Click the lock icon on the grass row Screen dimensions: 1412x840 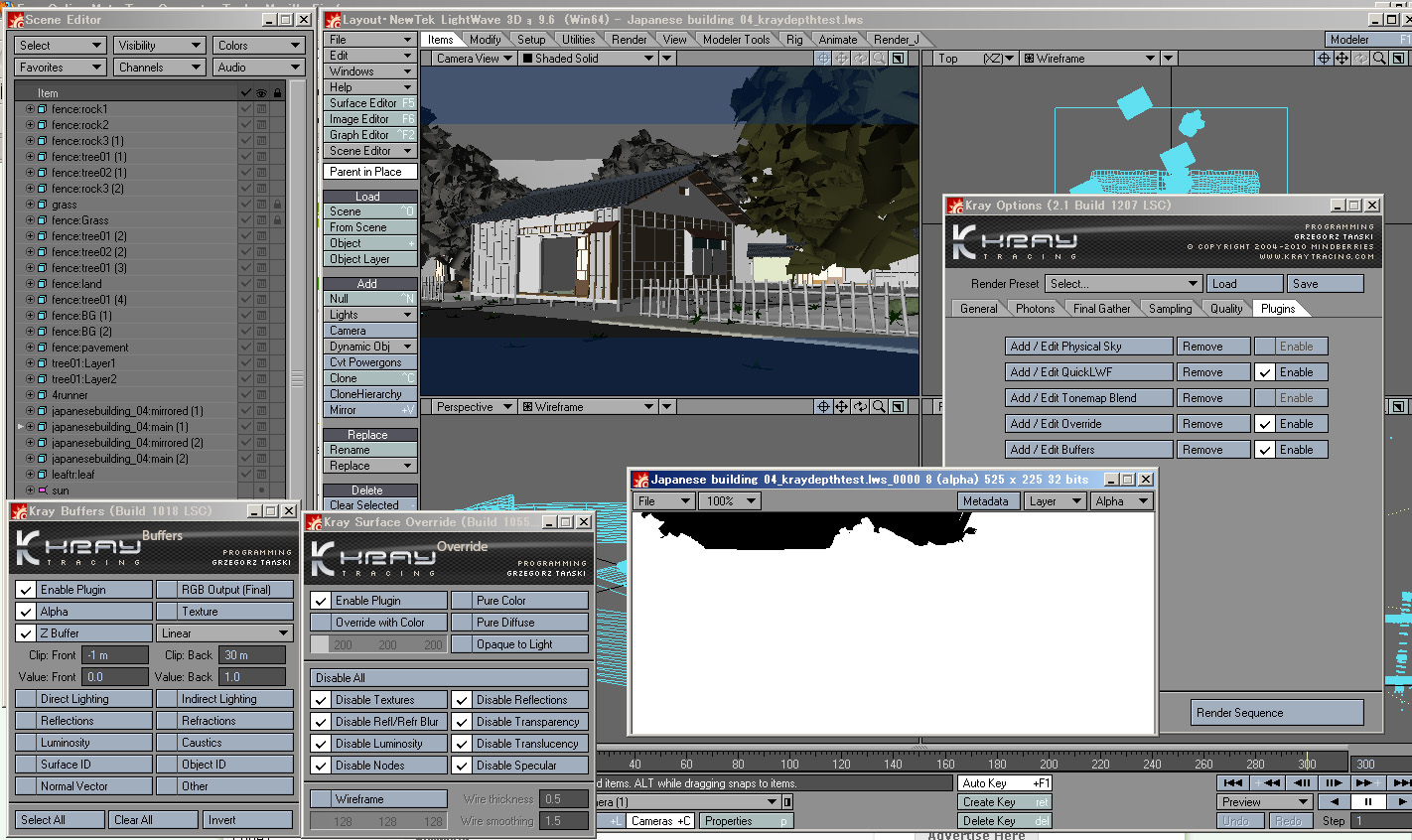[x=277, y=205]
